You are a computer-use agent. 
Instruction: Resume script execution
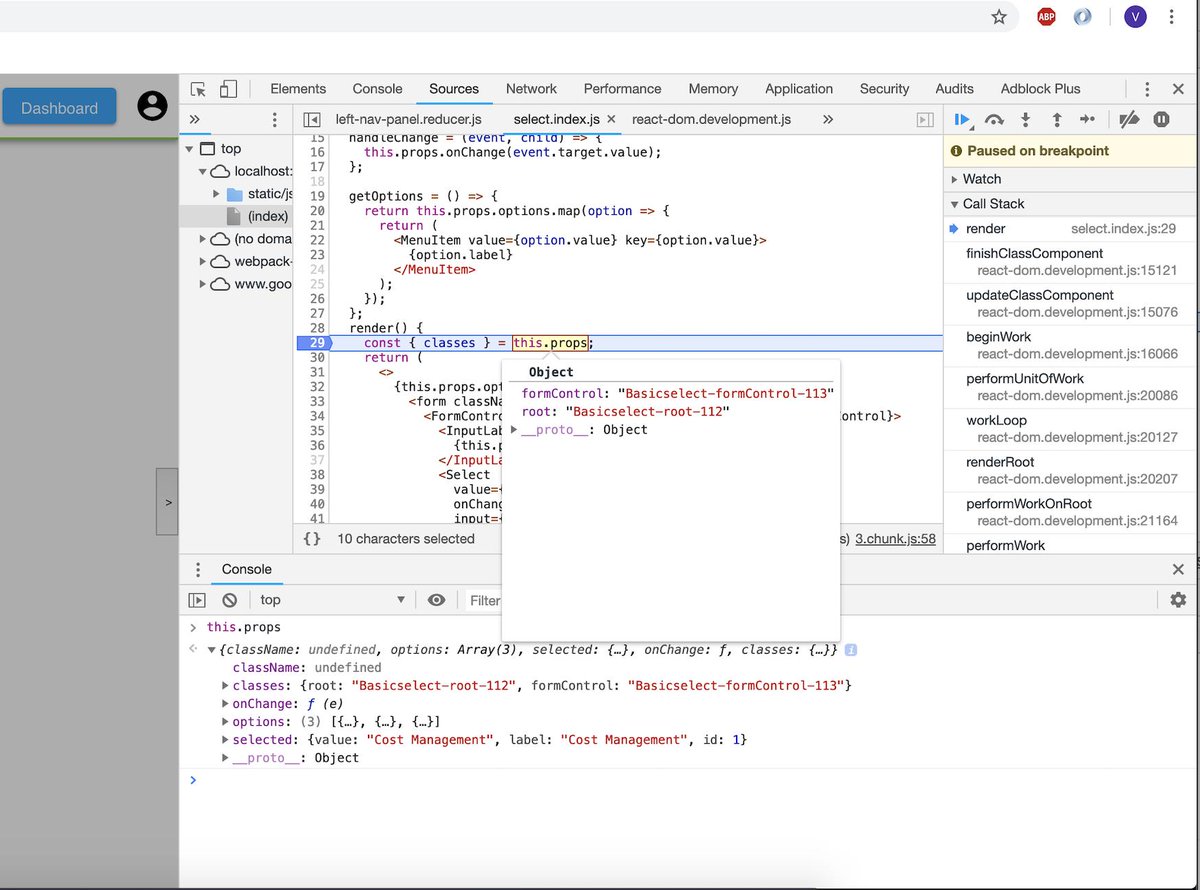coord(962,120)
